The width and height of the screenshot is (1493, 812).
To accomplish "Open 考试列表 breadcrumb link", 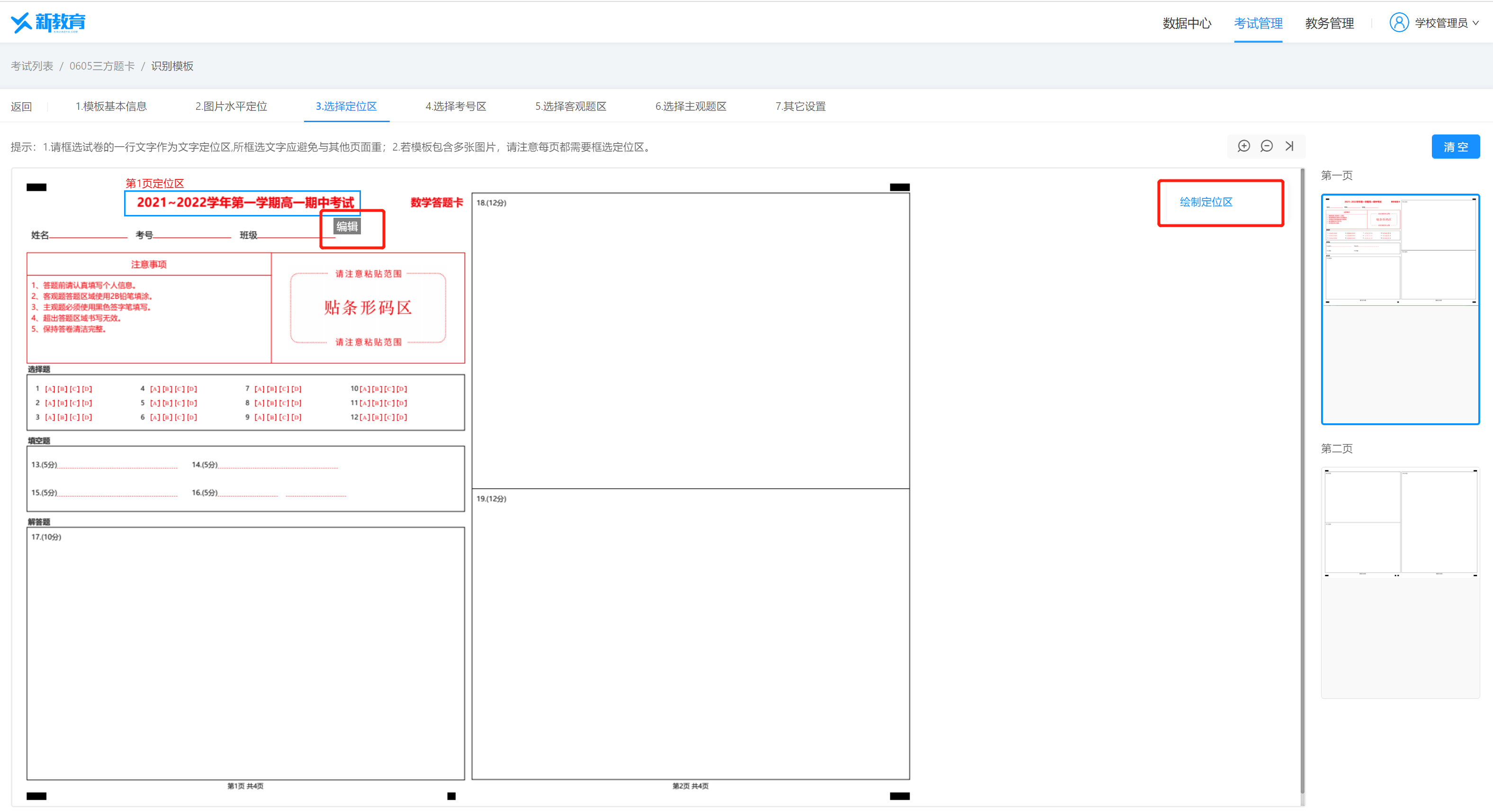I will coord(32,66).
